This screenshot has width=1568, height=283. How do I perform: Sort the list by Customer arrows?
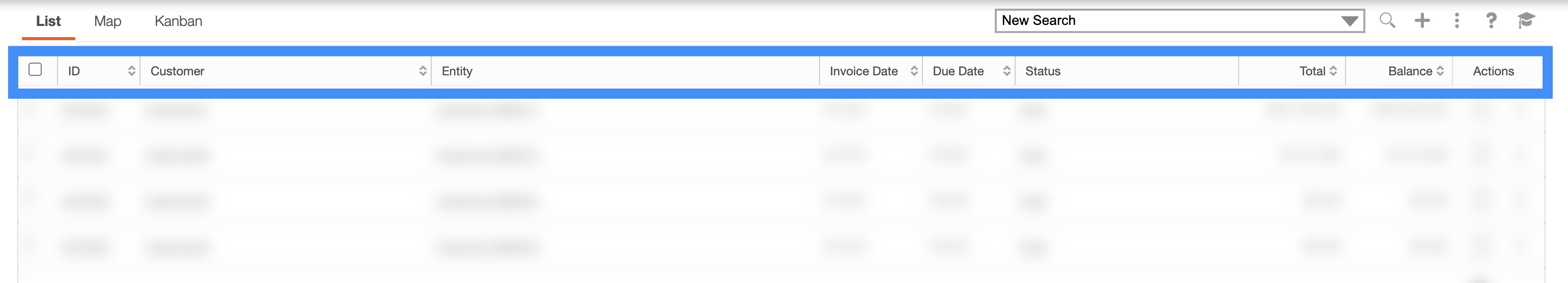(423, 71)
